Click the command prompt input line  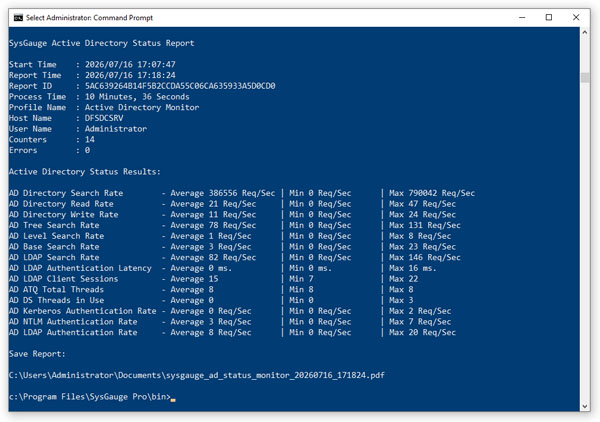[92, 397]
